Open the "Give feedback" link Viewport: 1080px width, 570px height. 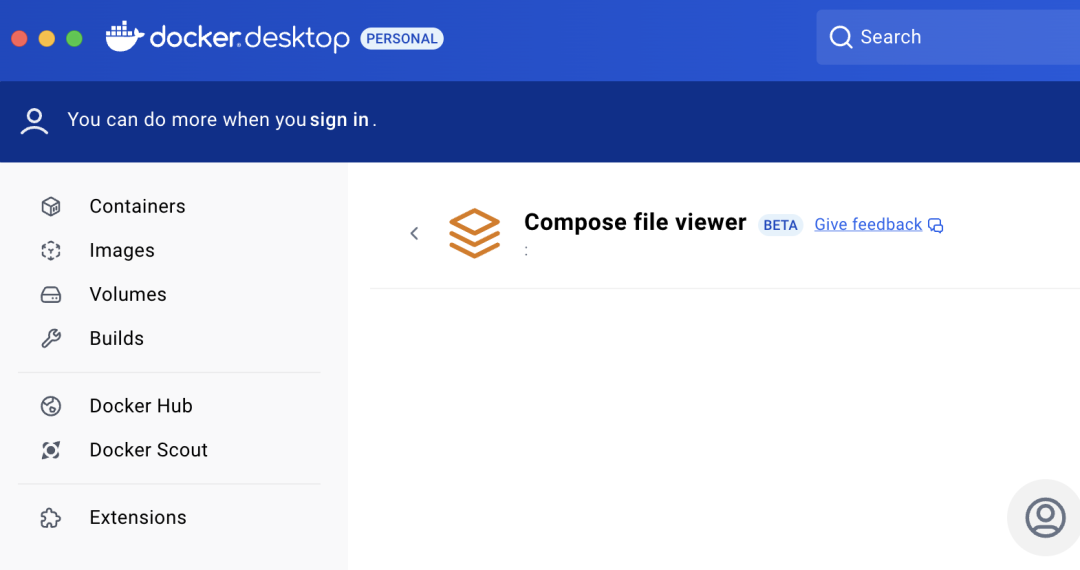pyautogui.click(x=868, y=224)
